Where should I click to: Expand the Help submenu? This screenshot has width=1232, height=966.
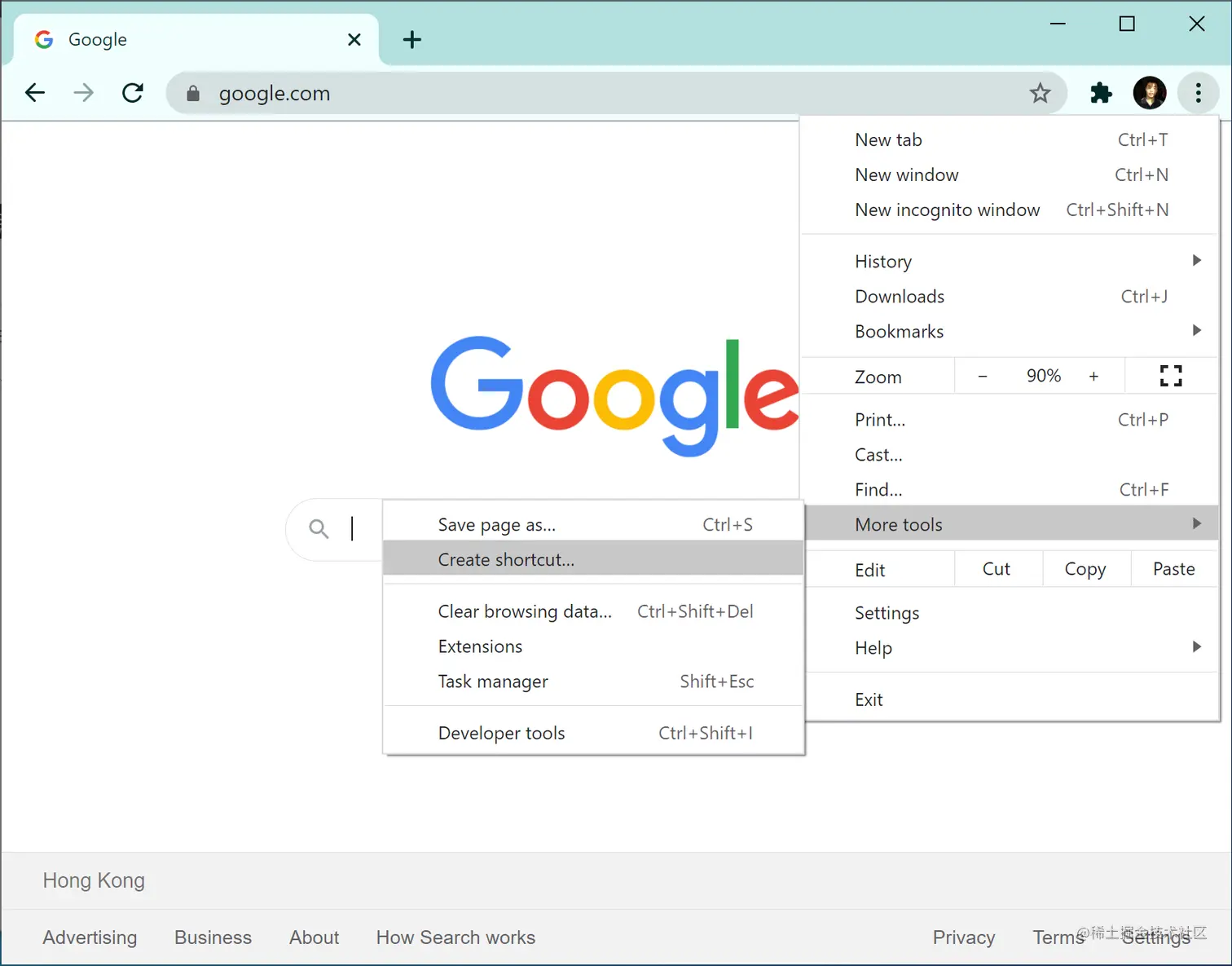coord(1010,648)
